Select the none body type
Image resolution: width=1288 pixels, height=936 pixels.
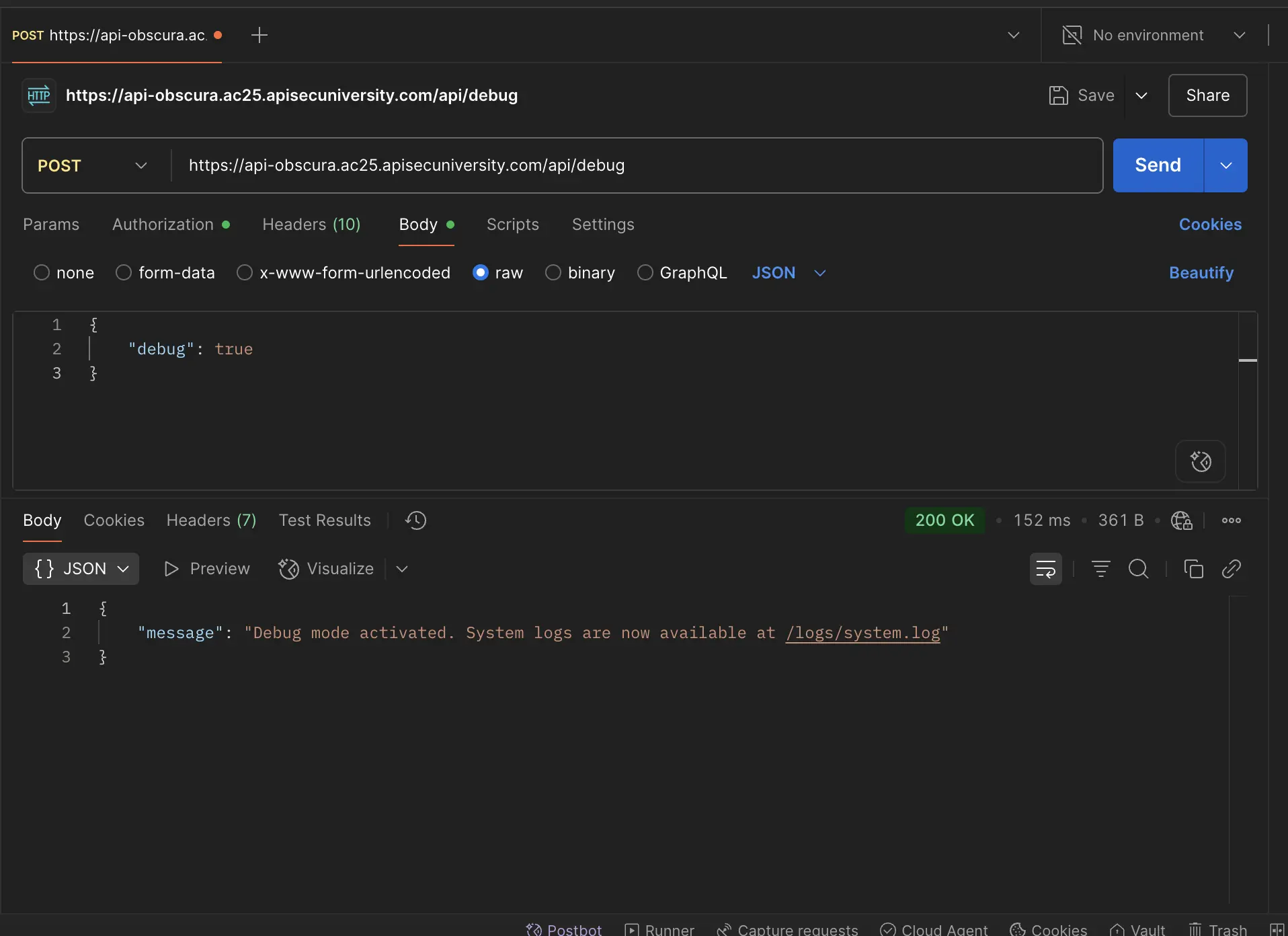42,272
